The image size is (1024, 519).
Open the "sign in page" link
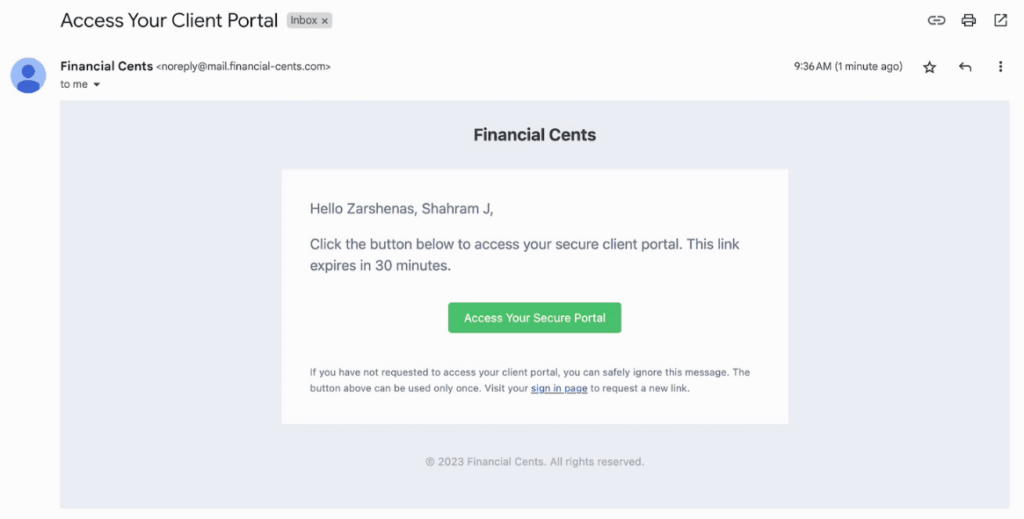click(559, 388)
